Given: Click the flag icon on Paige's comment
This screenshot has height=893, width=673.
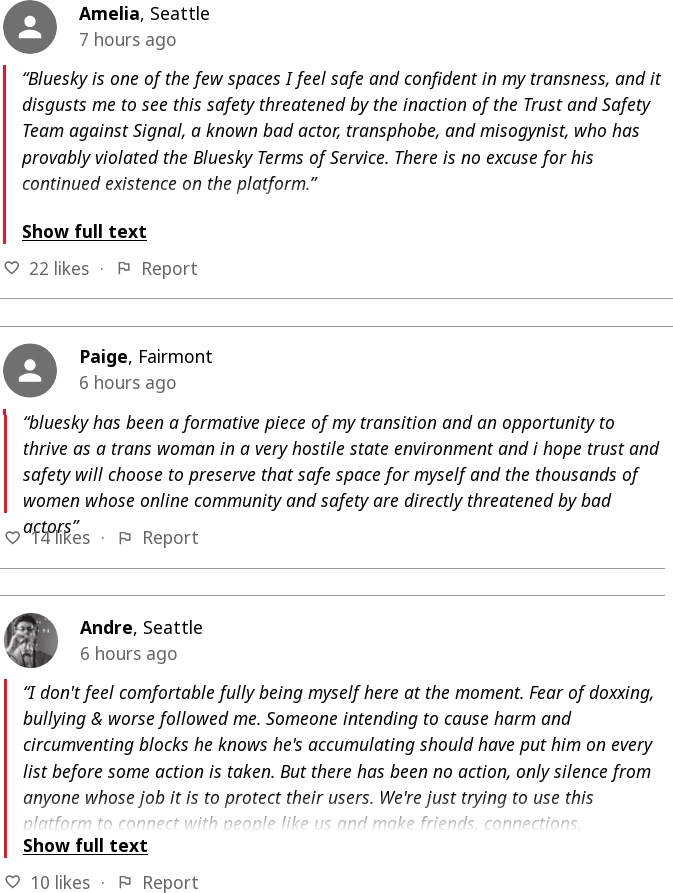Looking at the screenshot, I should coord(125,538).
